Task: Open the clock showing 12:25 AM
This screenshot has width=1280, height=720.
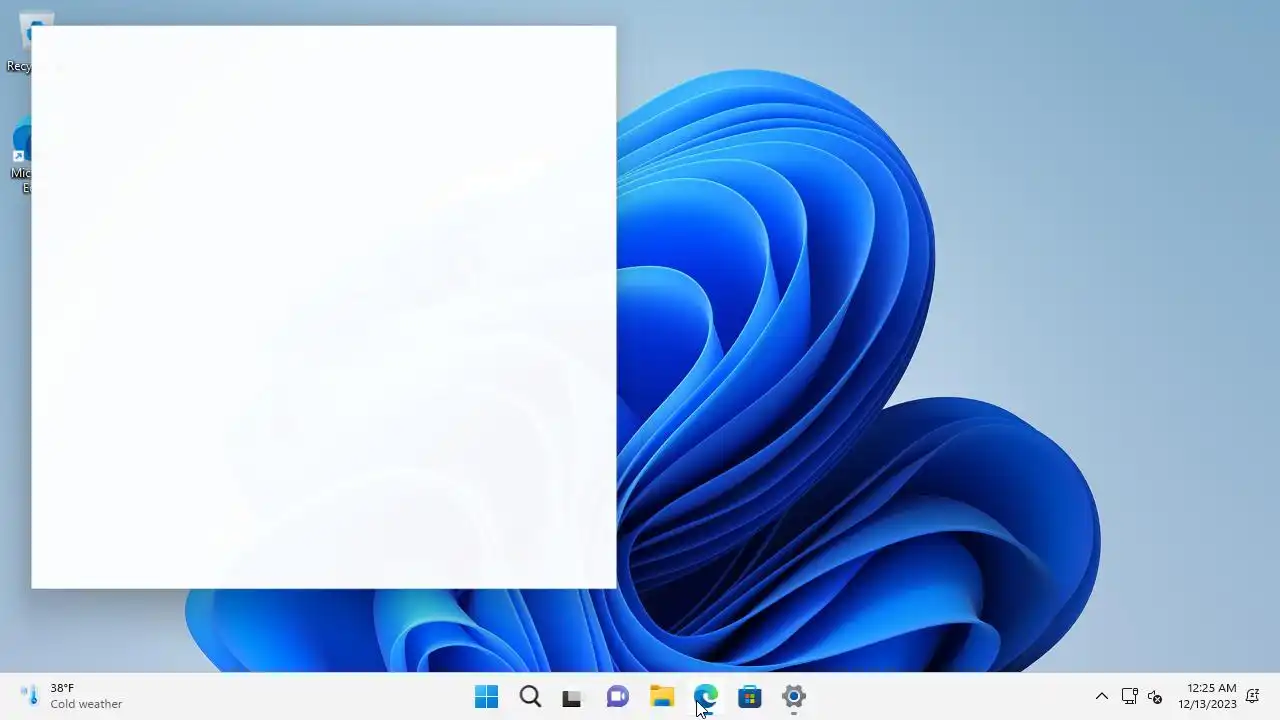Action: tap(1207, 696)
